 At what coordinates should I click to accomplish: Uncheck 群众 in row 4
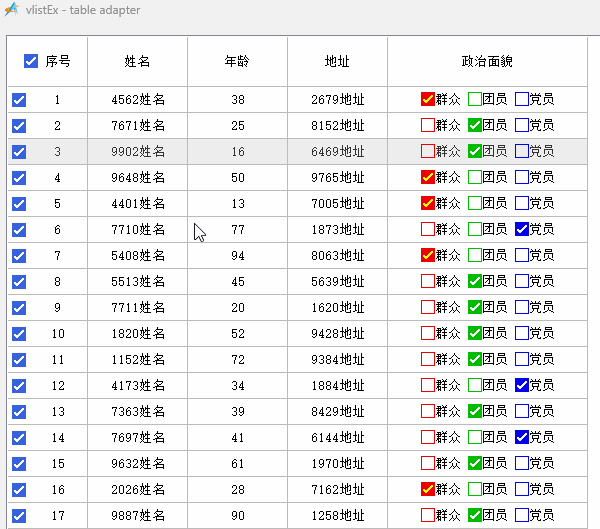427,177
